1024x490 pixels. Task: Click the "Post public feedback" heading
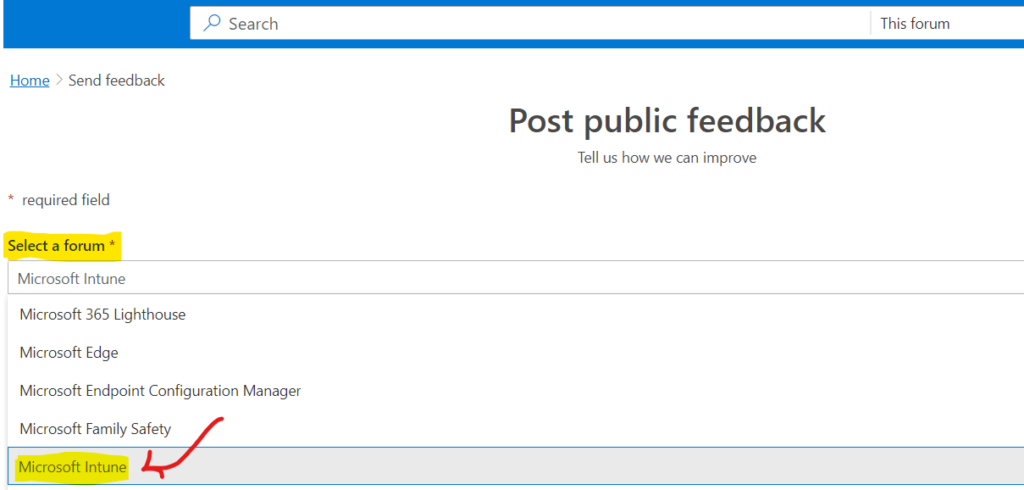(667, 121)
